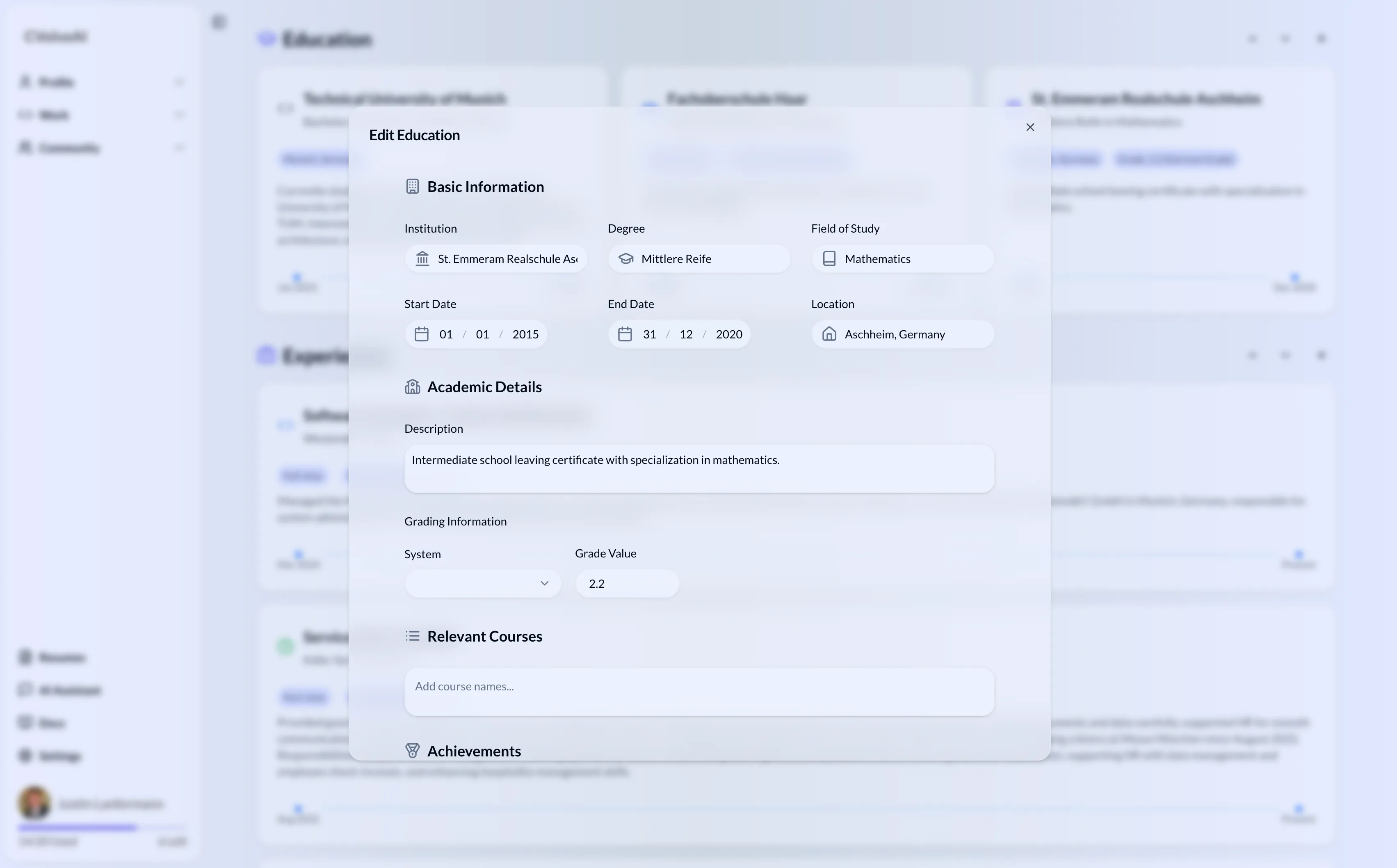Select the End Date day 31
The width and height of the screenshot is (1397, 868).
(x=649, y=334)
